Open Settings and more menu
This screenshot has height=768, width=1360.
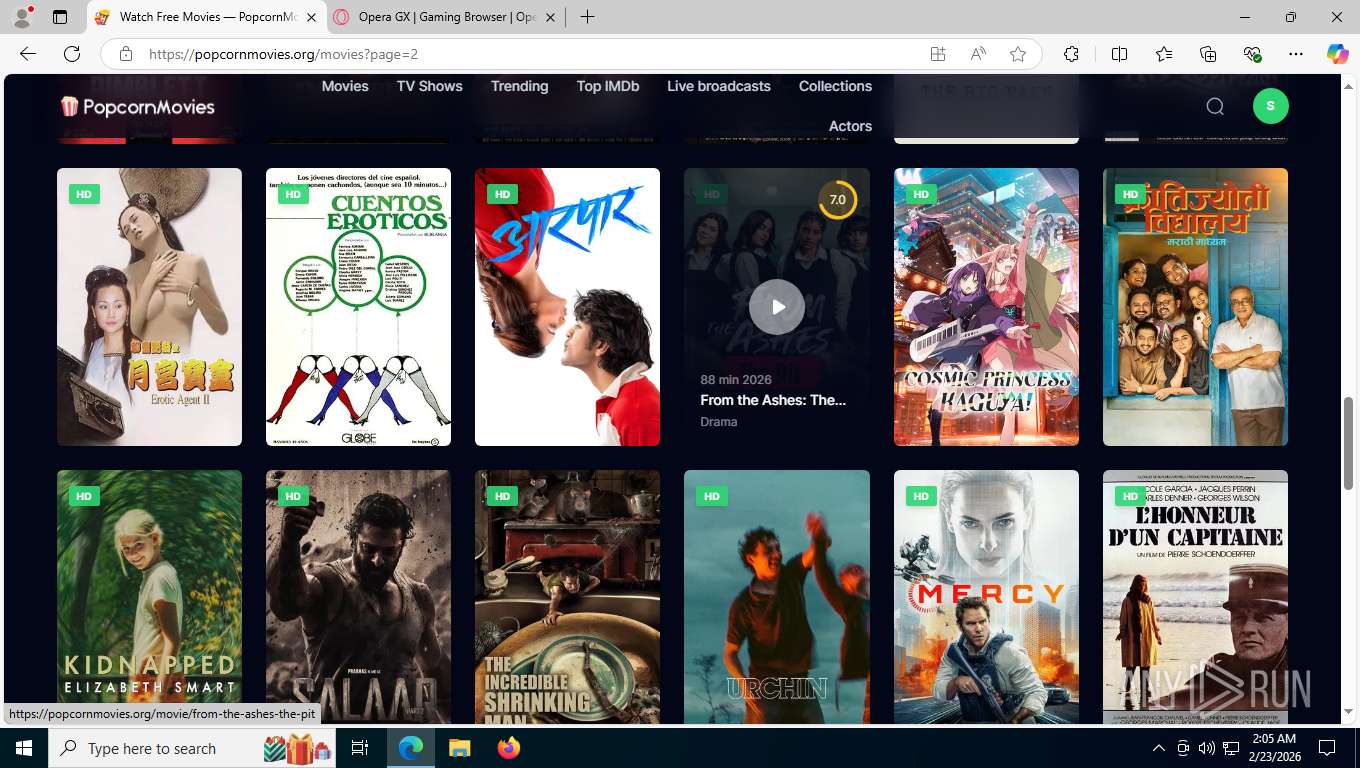[x=1296, y=54]
